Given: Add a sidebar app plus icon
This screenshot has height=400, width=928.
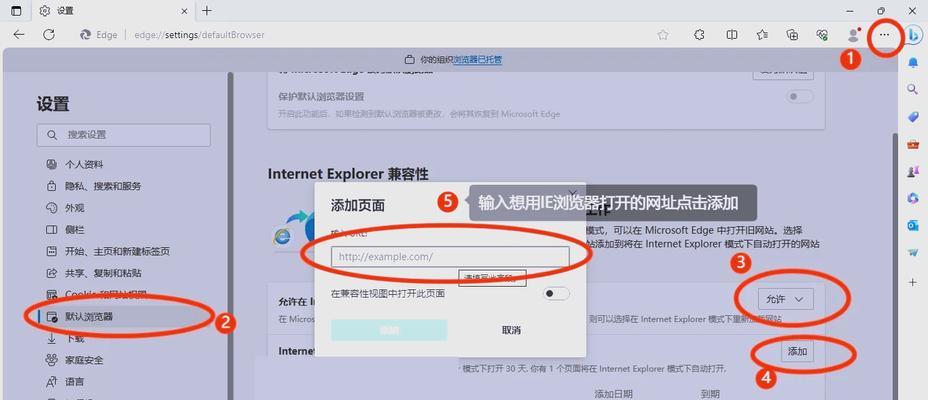Looking at the screenshot, I should [x=913, y=282].
